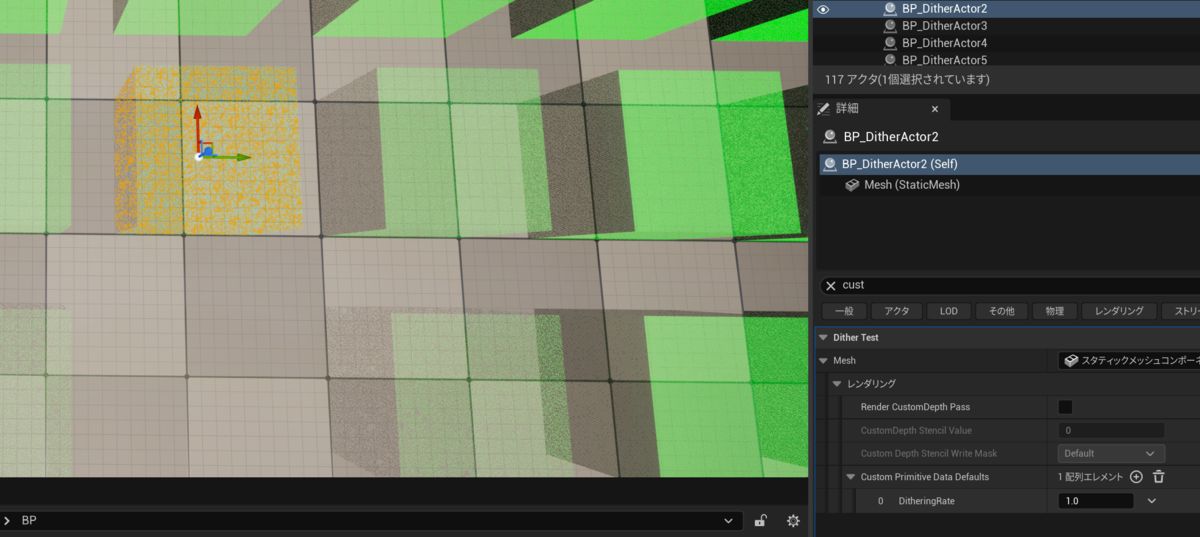Image resolution: width=1200 pixels, height=537 pixels.
Task: Toggle visibility eye for BP_DitherActor2
Action: click(x=823, y=9)
